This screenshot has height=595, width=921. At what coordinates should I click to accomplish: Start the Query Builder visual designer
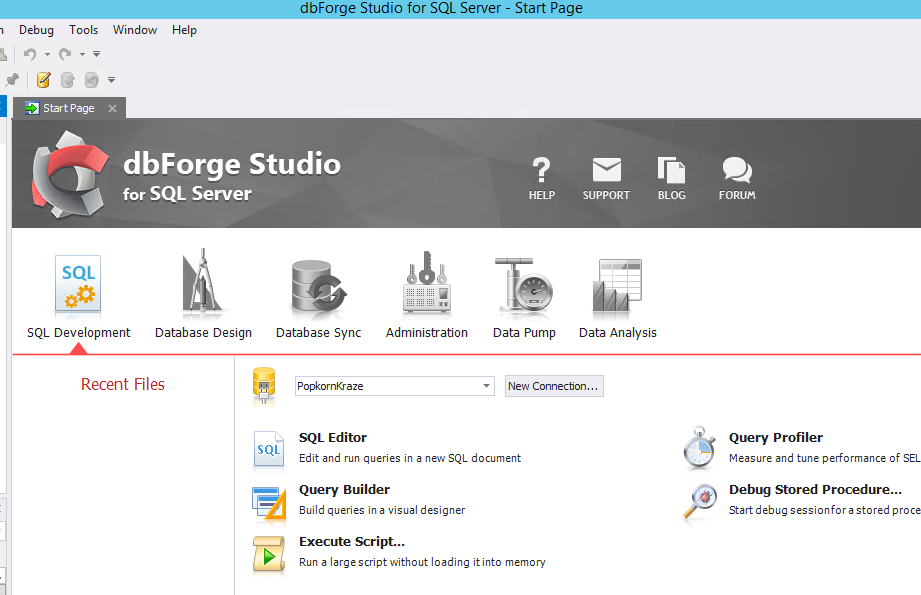pyautogui.click(x=343, y=490)
